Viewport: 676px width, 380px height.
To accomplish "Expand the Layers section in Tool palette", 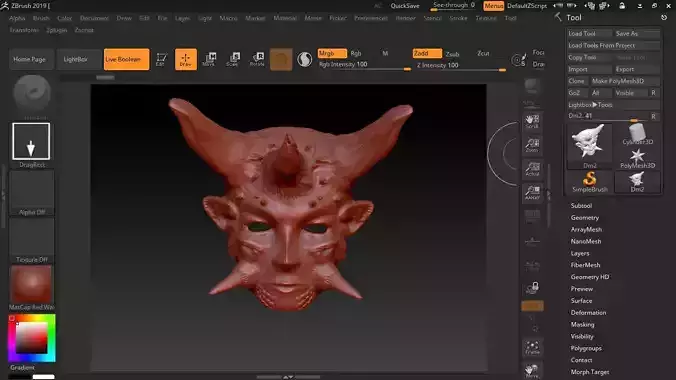I will click(580, 253).
